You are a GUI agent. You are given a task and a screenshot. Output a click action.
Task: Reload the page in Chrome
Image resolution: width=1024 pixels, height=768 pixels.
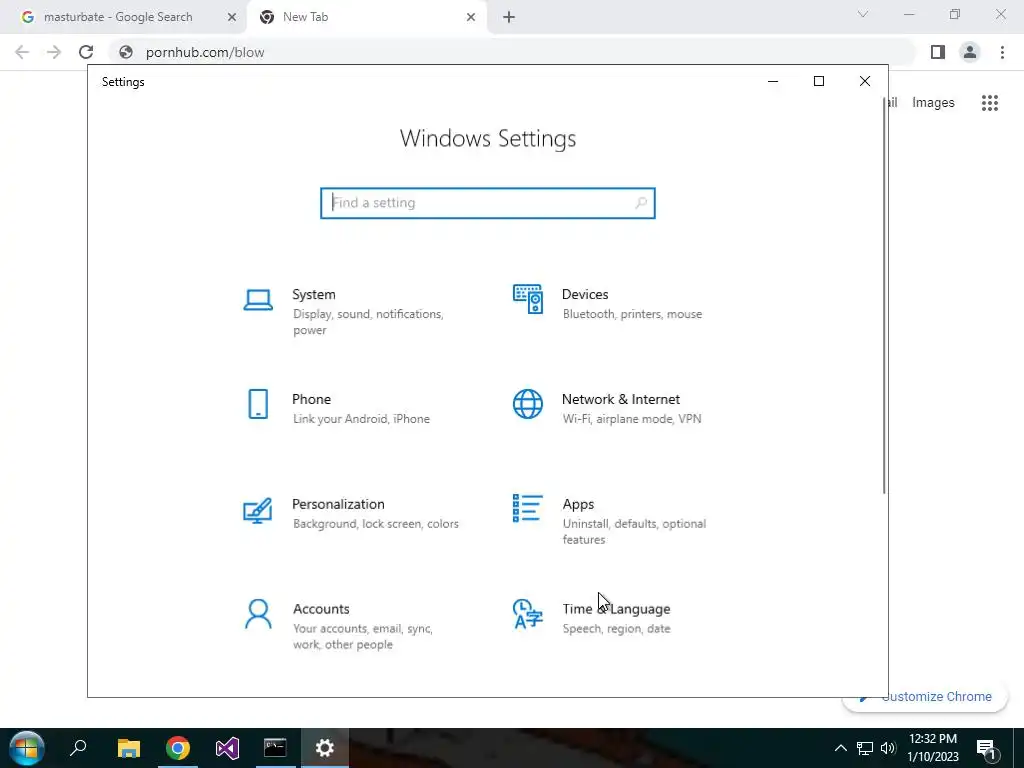[86, 52]
